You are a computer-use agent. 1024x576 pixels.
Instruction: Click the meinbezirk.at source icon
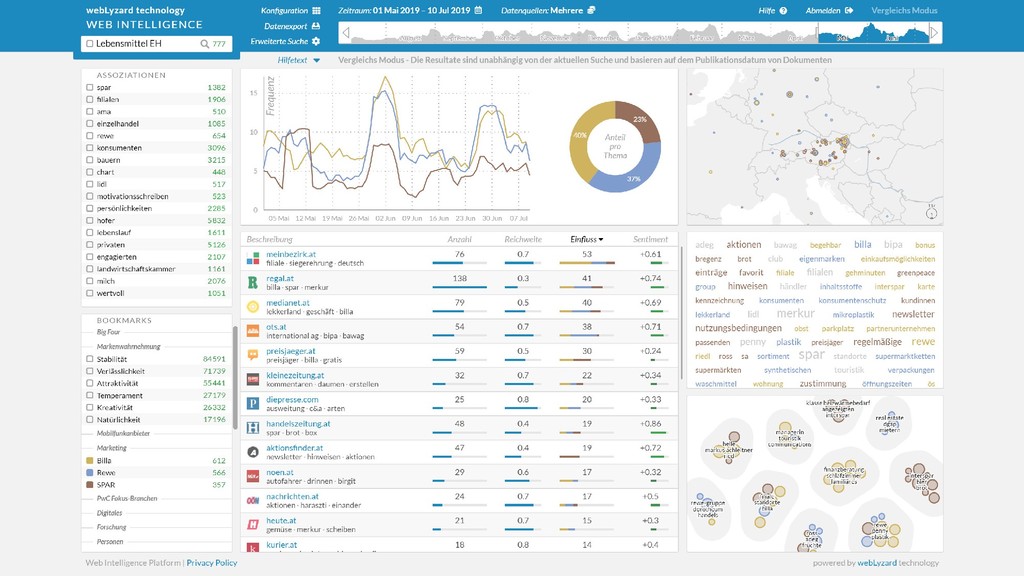253,259
